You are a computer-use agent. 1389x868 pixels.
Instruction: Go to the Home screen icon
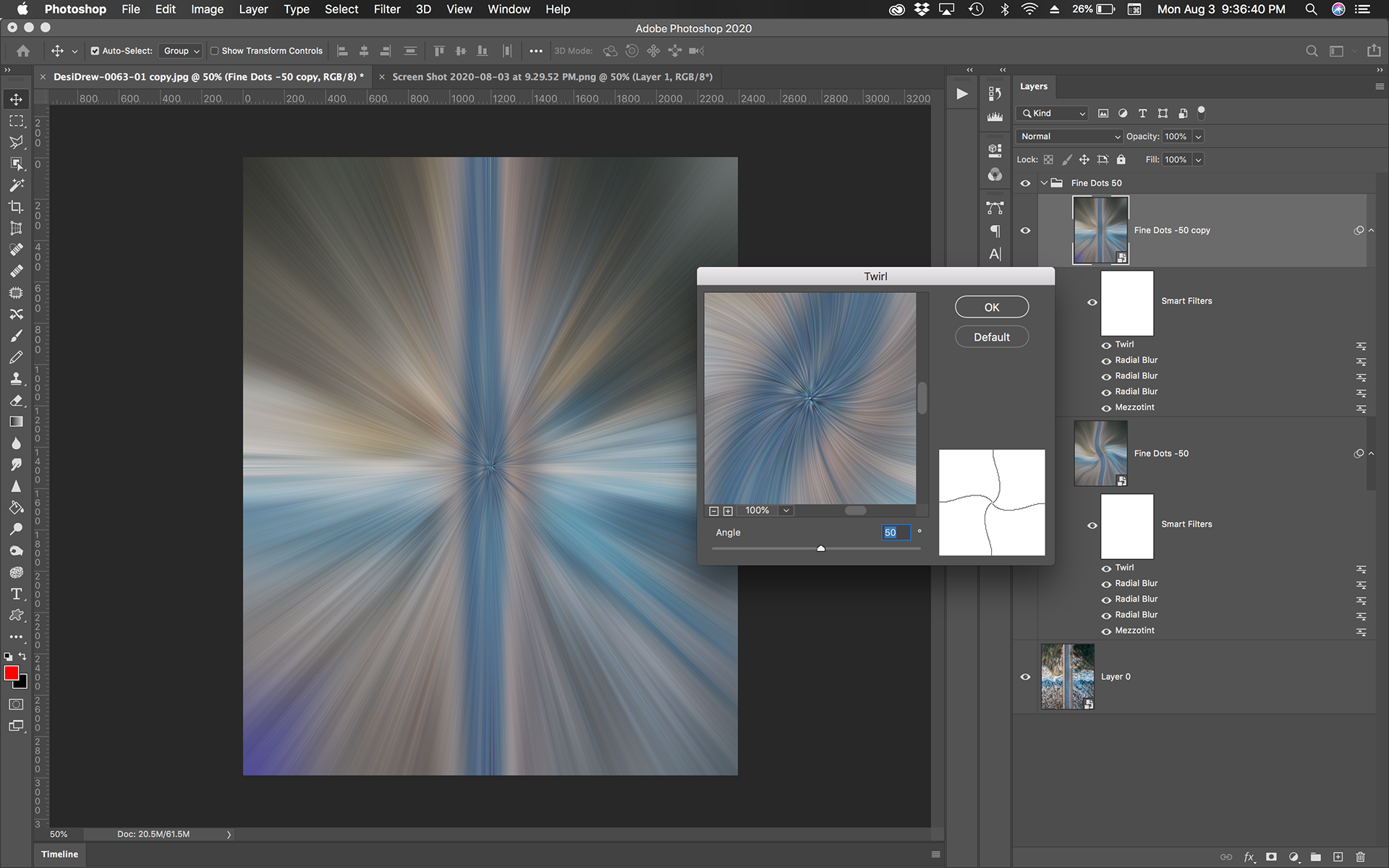(23, 51)
